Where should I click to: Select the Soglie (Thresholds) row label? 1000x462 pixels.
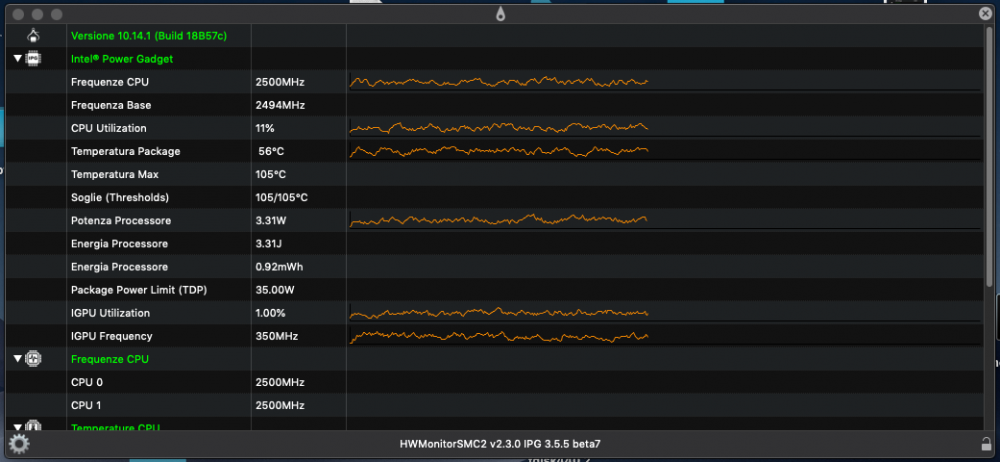(120, 198)
